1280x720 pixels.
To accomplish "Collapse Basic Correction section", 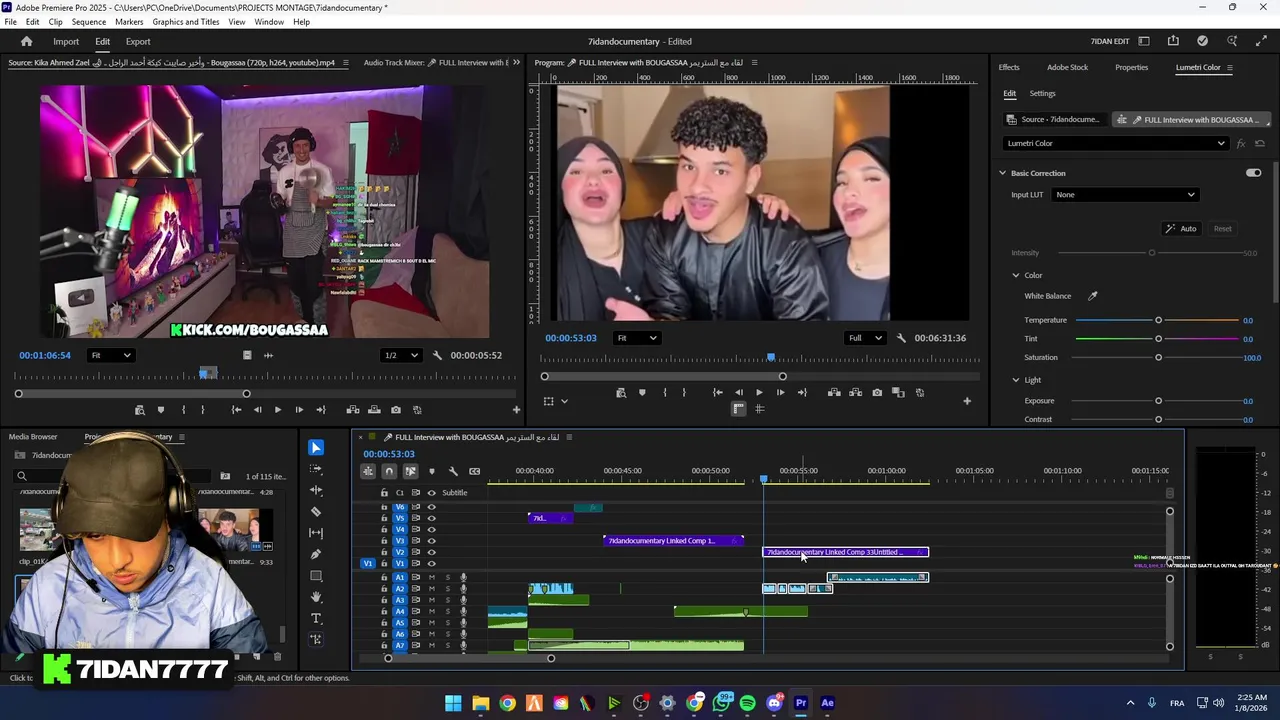I will coord(1002,173).
